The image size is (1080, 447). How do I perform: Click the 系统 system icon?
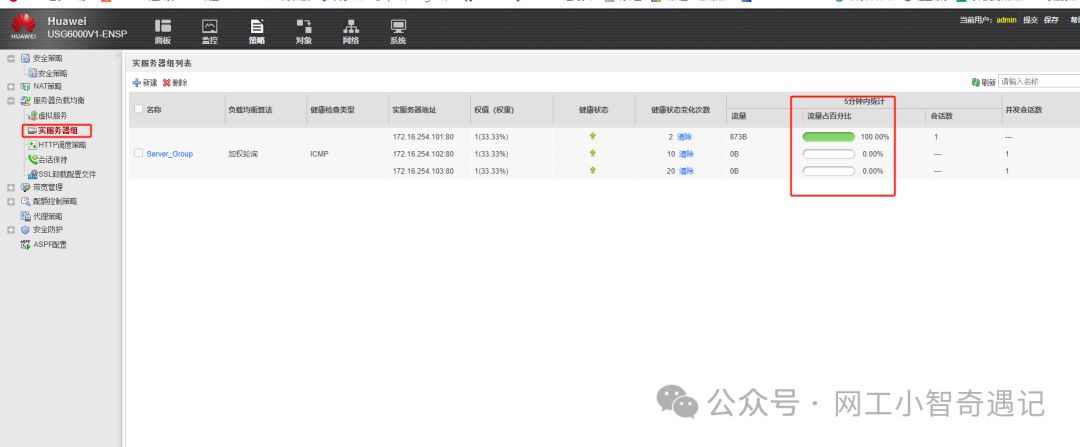click(x=398, y=26)
